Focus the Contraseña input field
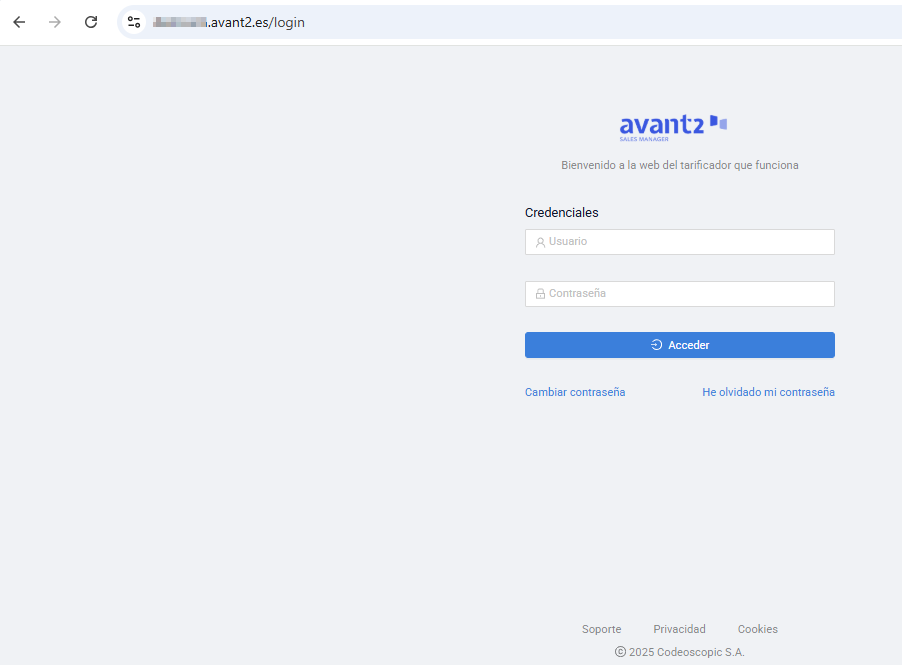Viewport: 902px width, 665px height. [x=679, y=294]
